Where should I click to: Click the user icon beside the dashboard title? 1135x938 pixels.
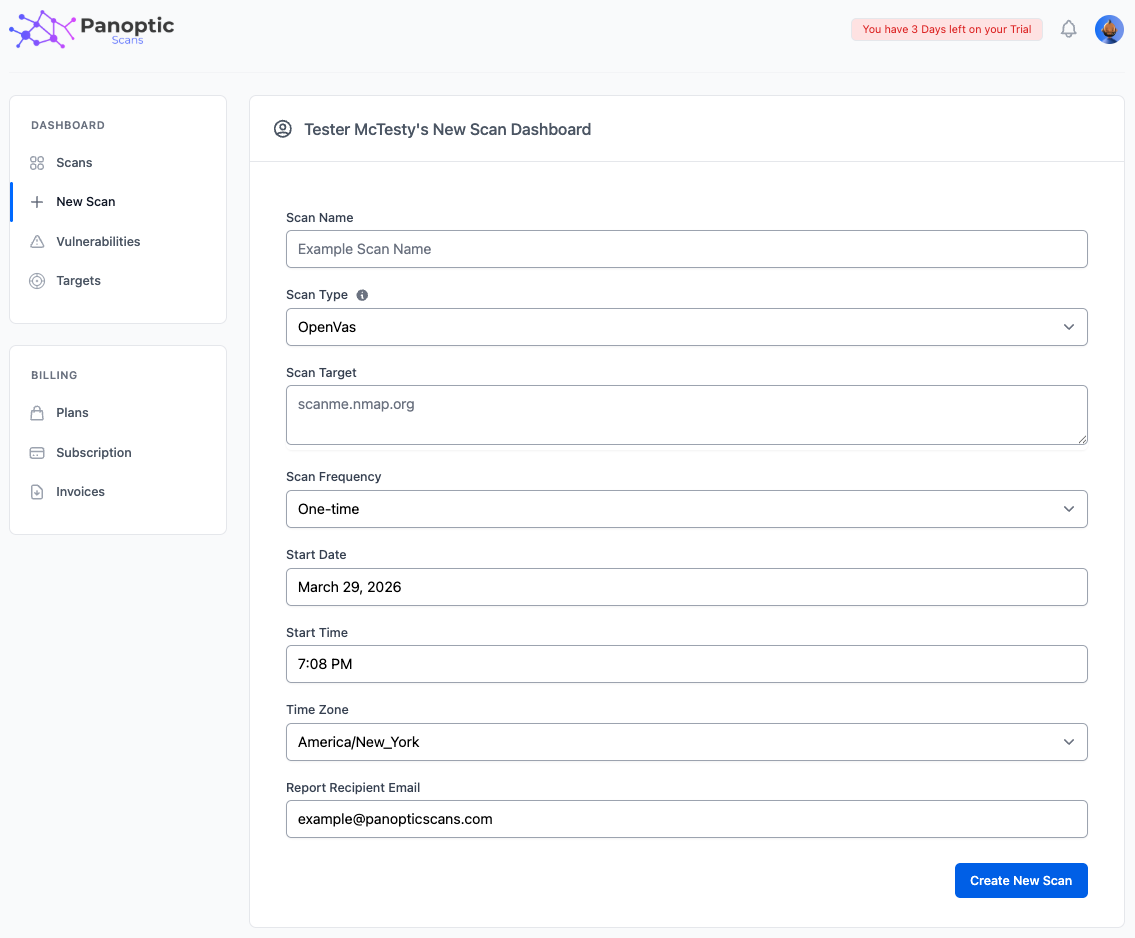coord(283,129)
